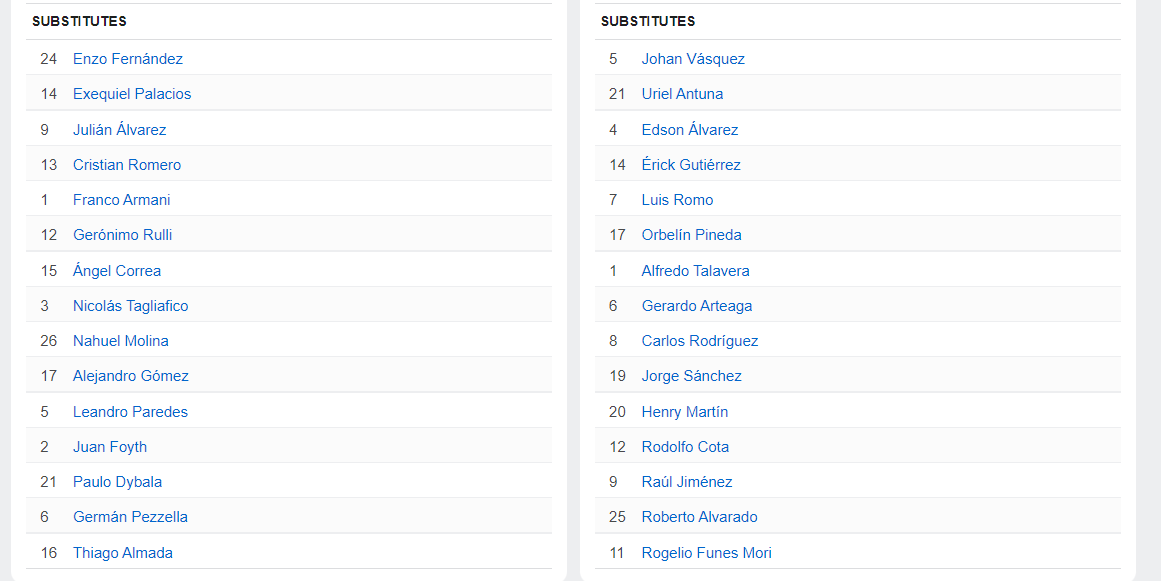
Task: Open Paulo Dybala link
Action: point(117,482)
